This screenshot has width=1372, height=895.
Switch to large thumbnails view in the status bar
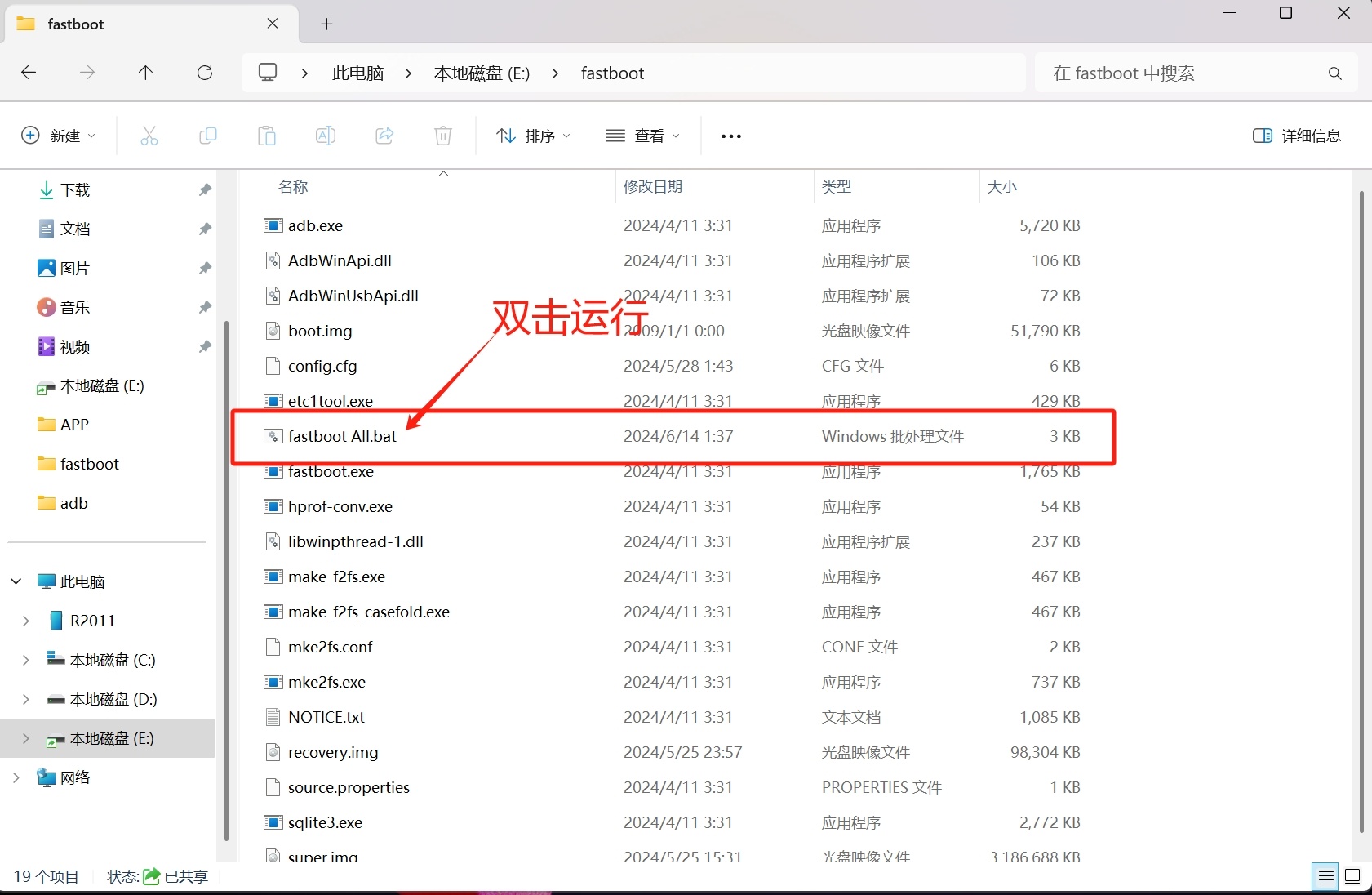1353,876
